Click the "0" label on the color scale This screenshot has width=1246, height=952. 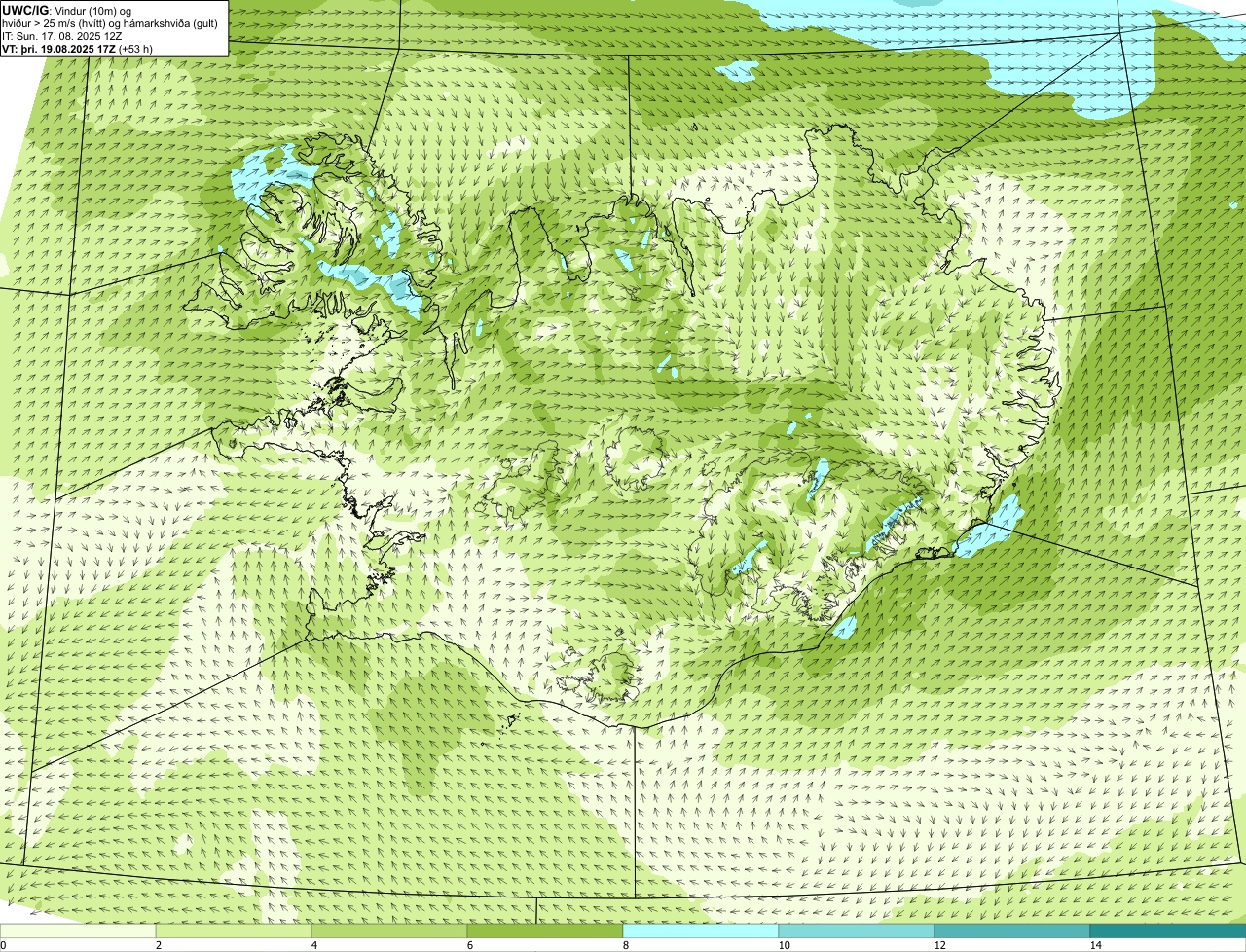[x=4, y=945]
